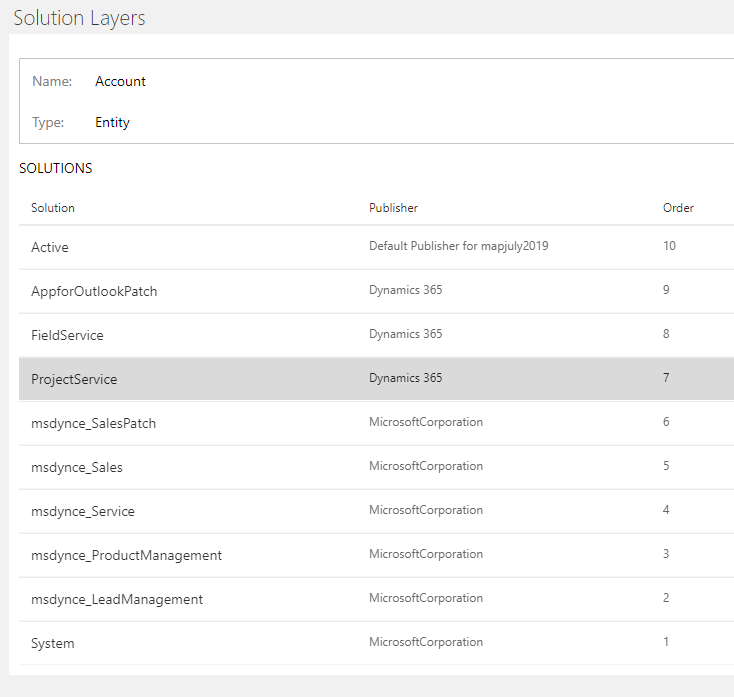Click the Solution column header

pyautogui.click(x=53, y=208)
